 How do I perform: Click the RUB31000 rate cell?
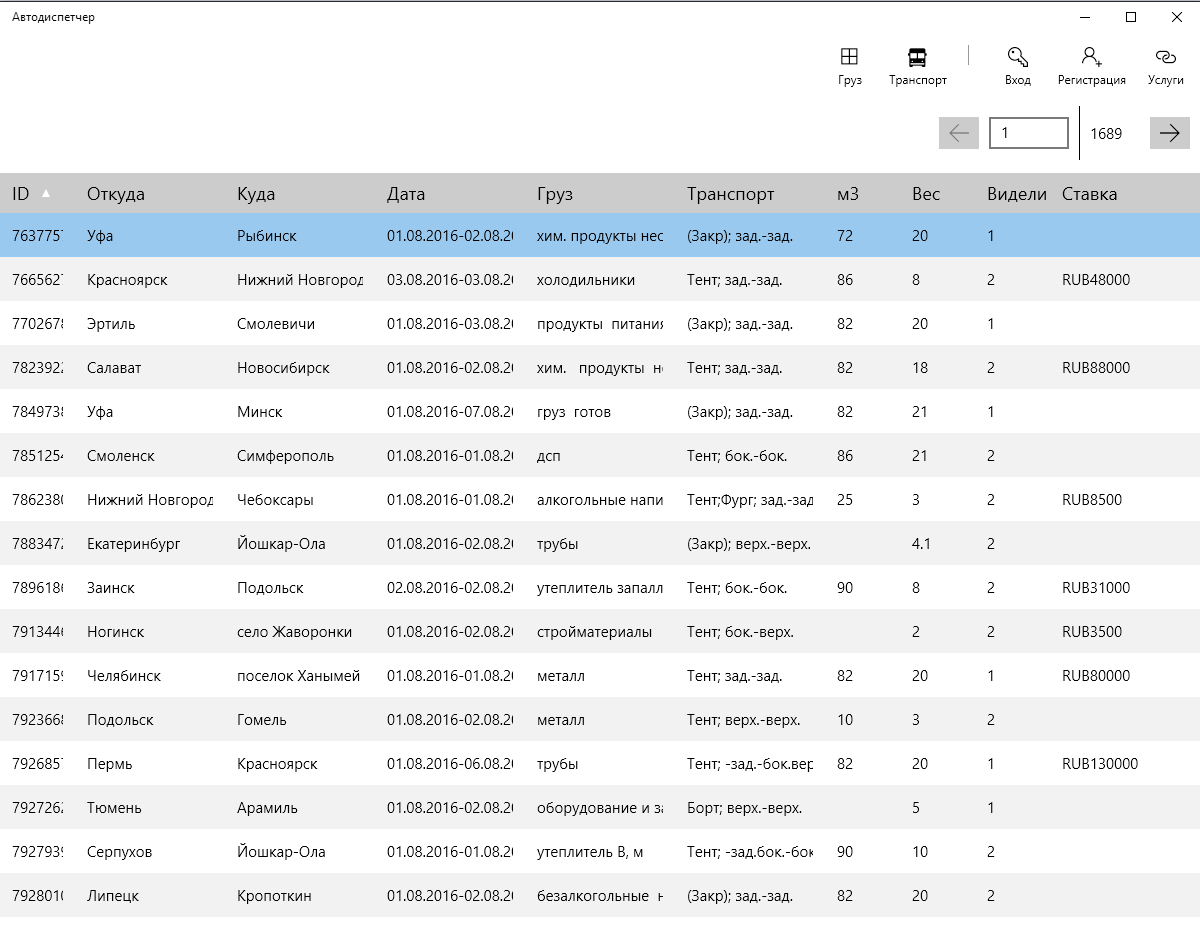pyautogui.click(x=1096, y=588)
